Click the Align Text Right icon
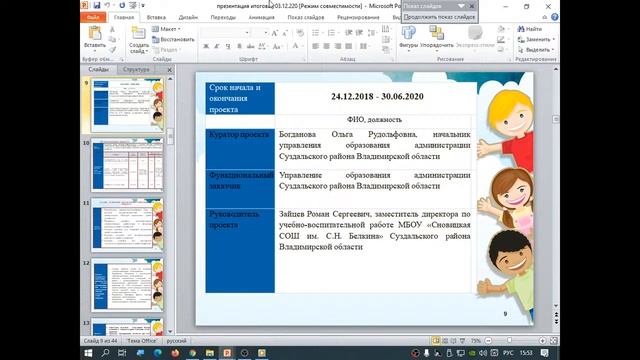 point(338,47)
